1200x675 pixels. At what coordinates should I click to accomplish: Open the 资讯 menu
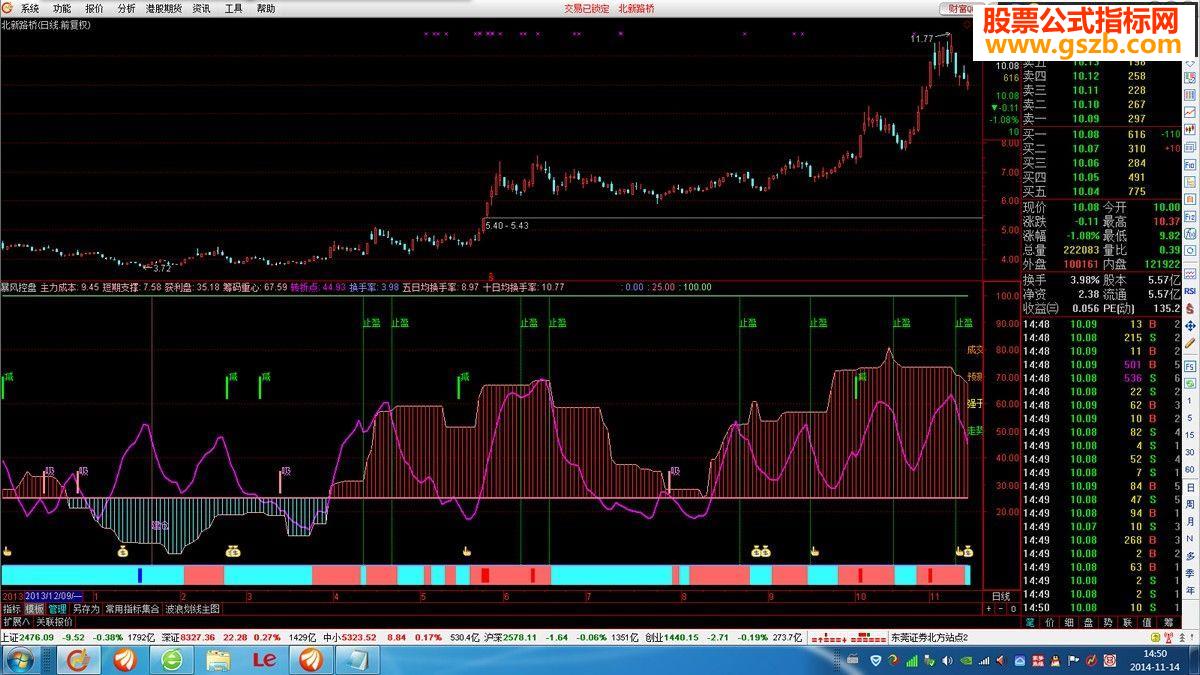coord(201,8)
